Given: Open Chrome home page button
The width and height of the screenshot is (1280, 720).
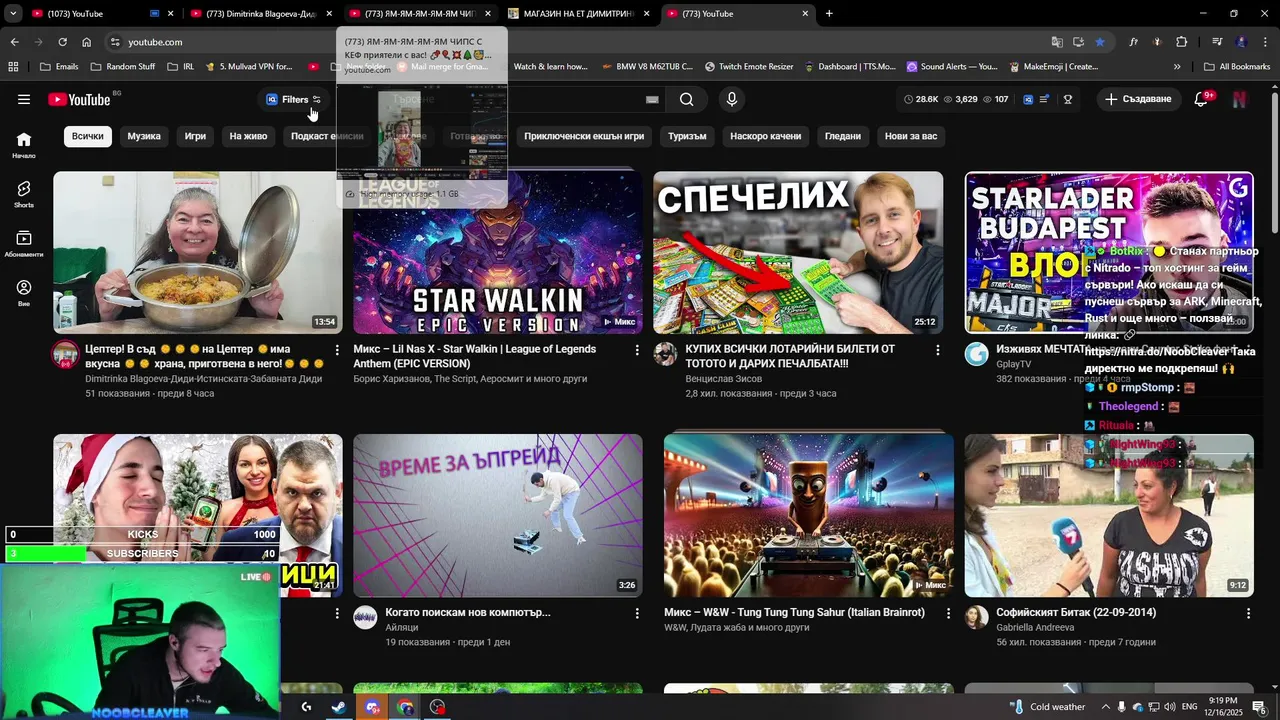Looking at the screenshot, I should (87, 42).
